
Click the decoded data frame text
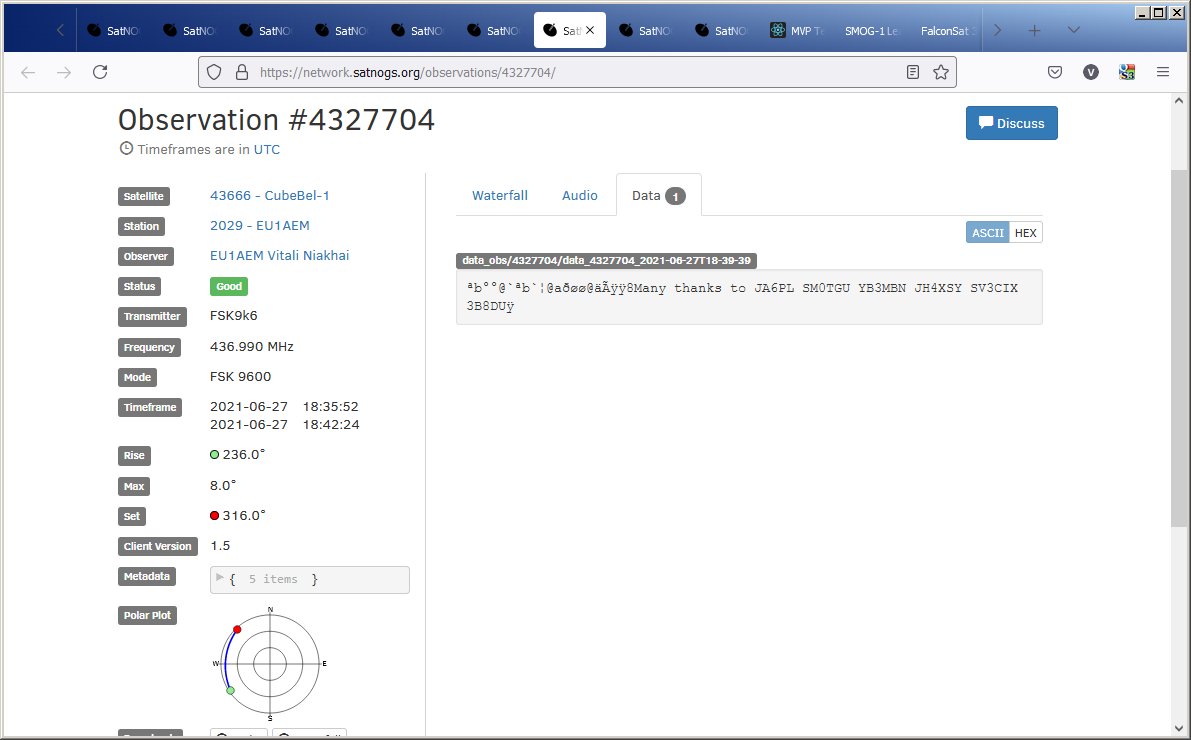click(x=749, y=297)
